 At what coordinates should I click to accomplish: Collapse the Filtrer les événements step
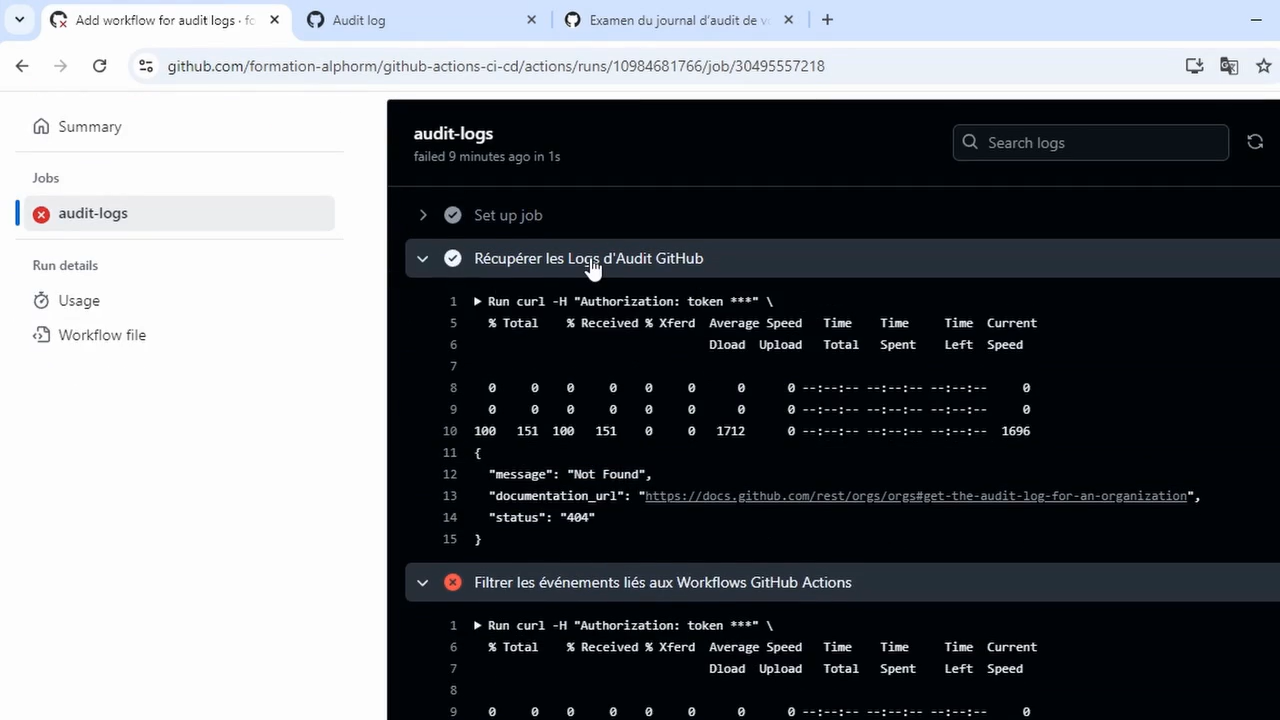point(422,582)
